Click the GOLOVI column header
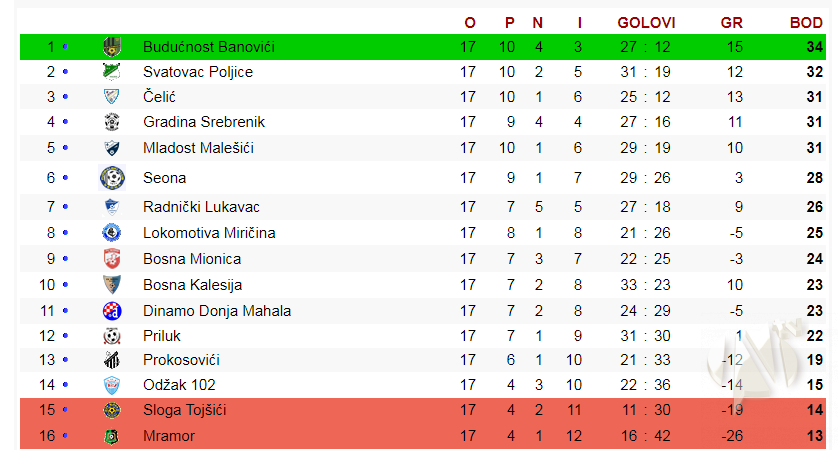This screenshot has width=839, height=450. coord(646,22)
